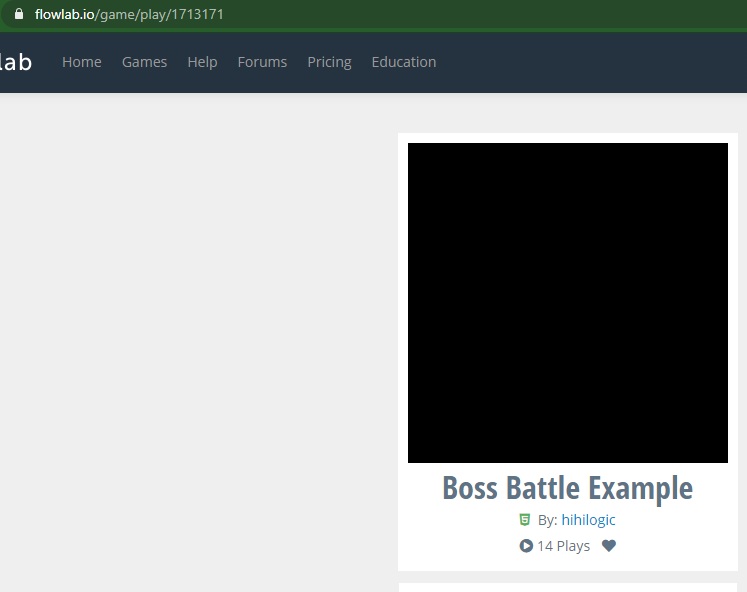Image resolution: width=747 pixels, height=592 pixels.
Task: Open hihilogic author profile link
Action: (x=588, y=520)
